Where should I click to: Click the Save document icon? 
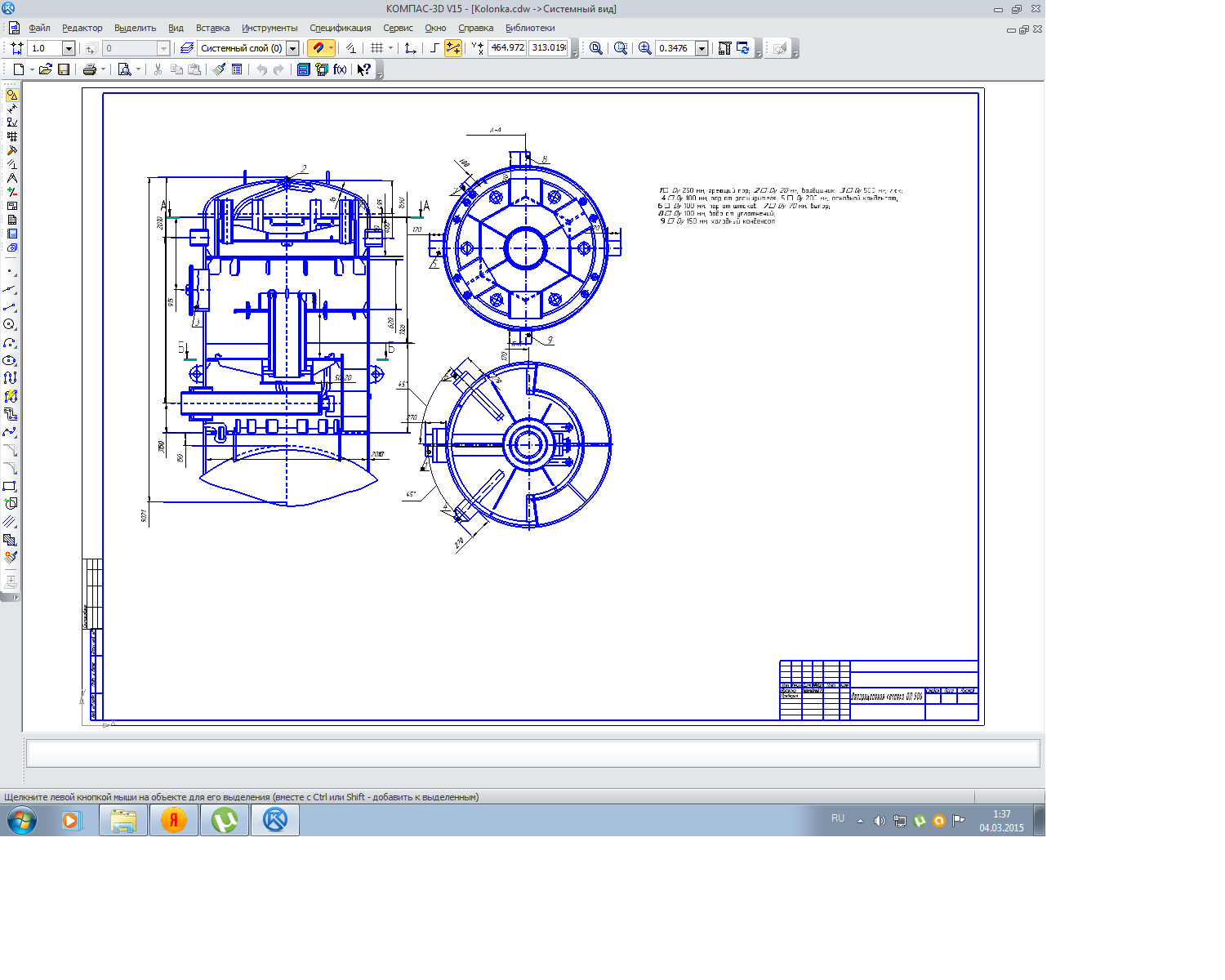(x=63, y=69)
